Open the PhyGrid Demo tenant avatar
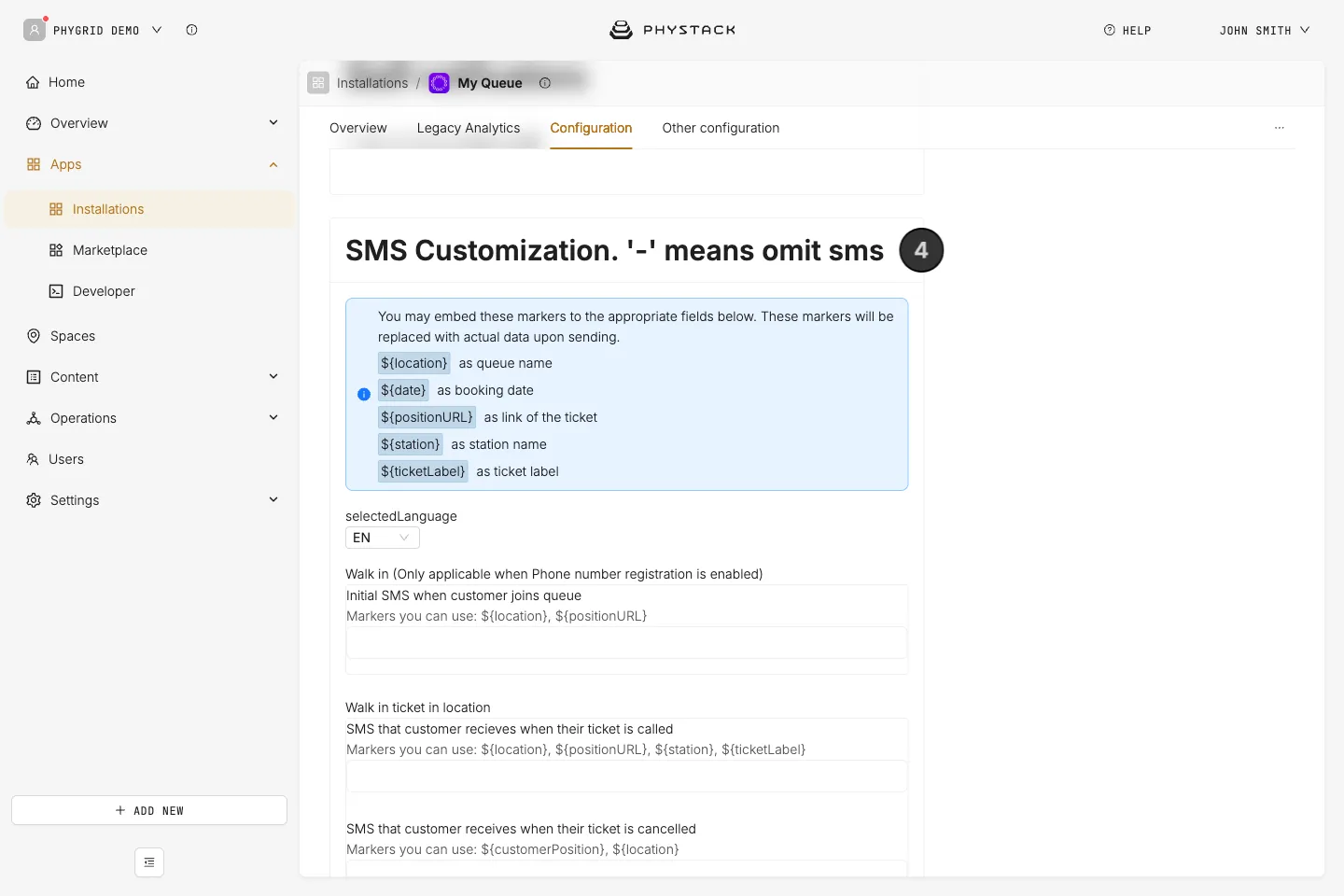This screenshot has width=1344, height=896. tap(35, 30)
